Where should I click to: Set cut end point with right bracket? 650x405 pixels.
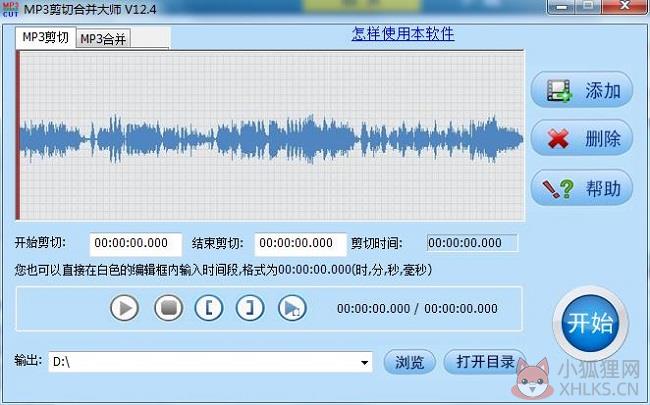[250, 308]
